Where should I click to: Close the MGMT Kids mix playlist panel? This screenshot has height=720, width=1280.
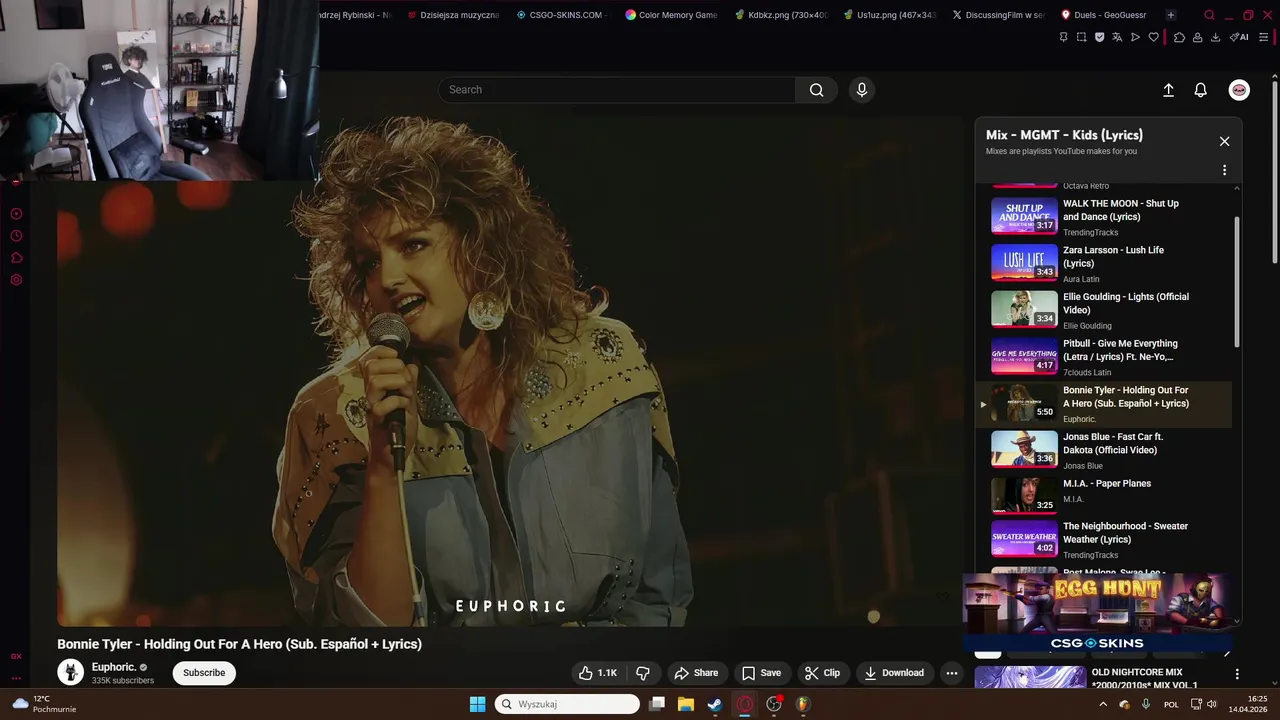click(x=1224, y=141)
